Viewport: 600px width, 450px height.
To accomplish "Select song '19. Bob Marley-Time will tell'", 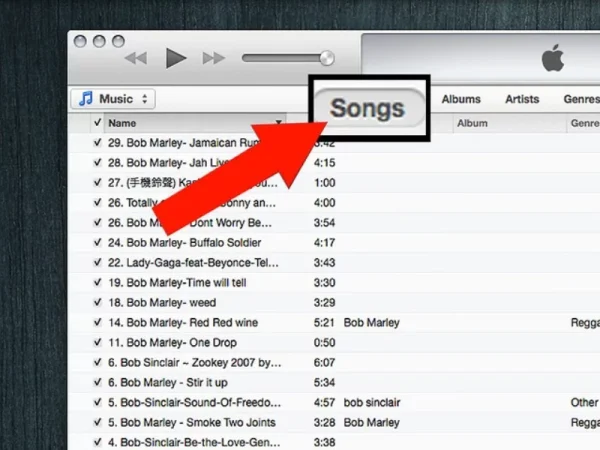I will click(177, 283).
